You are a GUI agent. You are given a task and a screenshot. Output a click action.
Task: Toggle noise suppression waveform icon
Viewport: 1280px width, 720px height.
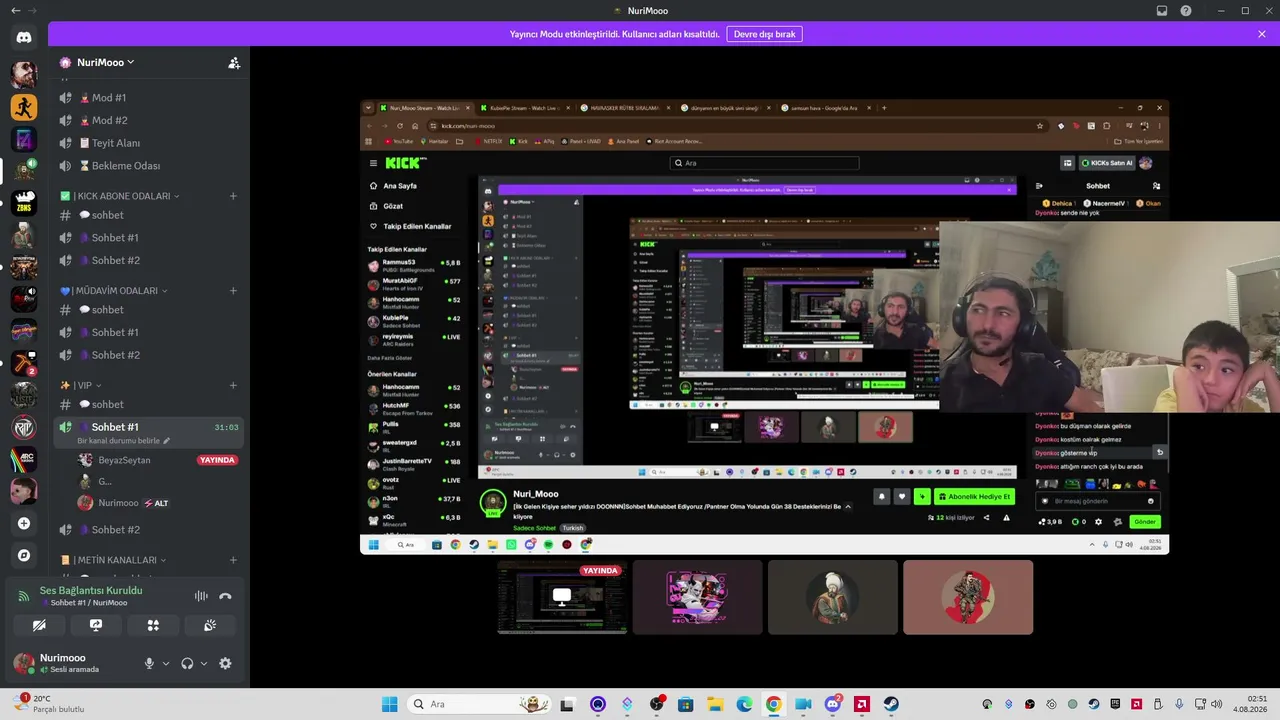(201, 596)
